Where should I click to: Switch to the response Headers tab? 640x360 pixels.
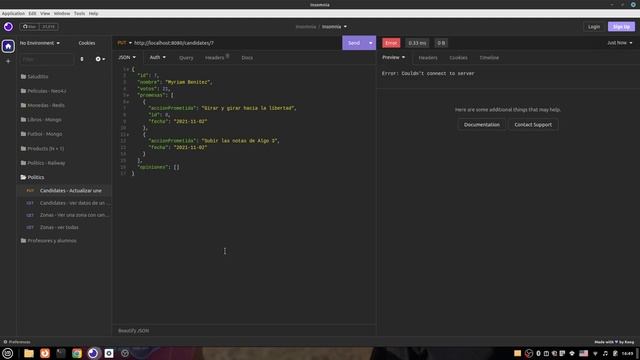click(x=428, y=58)
